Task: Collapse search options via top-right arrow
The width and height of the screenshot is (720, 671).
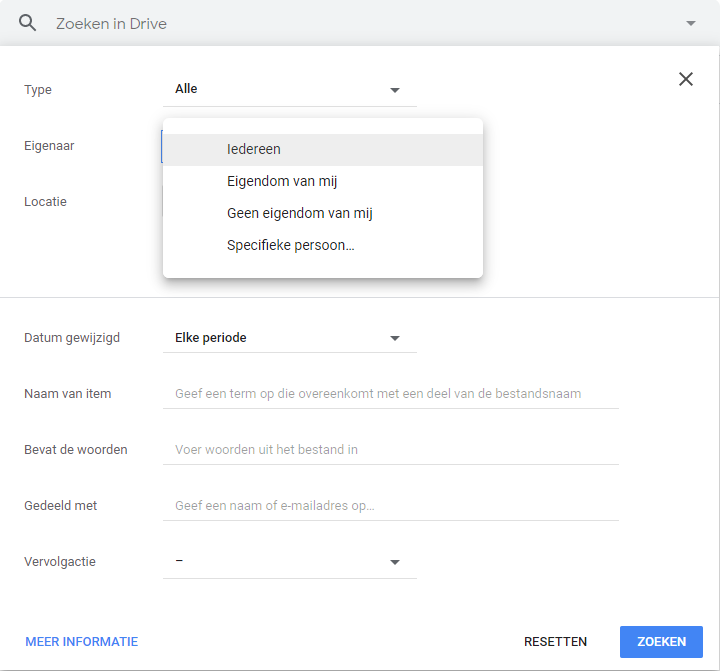Action: [691, 23]
